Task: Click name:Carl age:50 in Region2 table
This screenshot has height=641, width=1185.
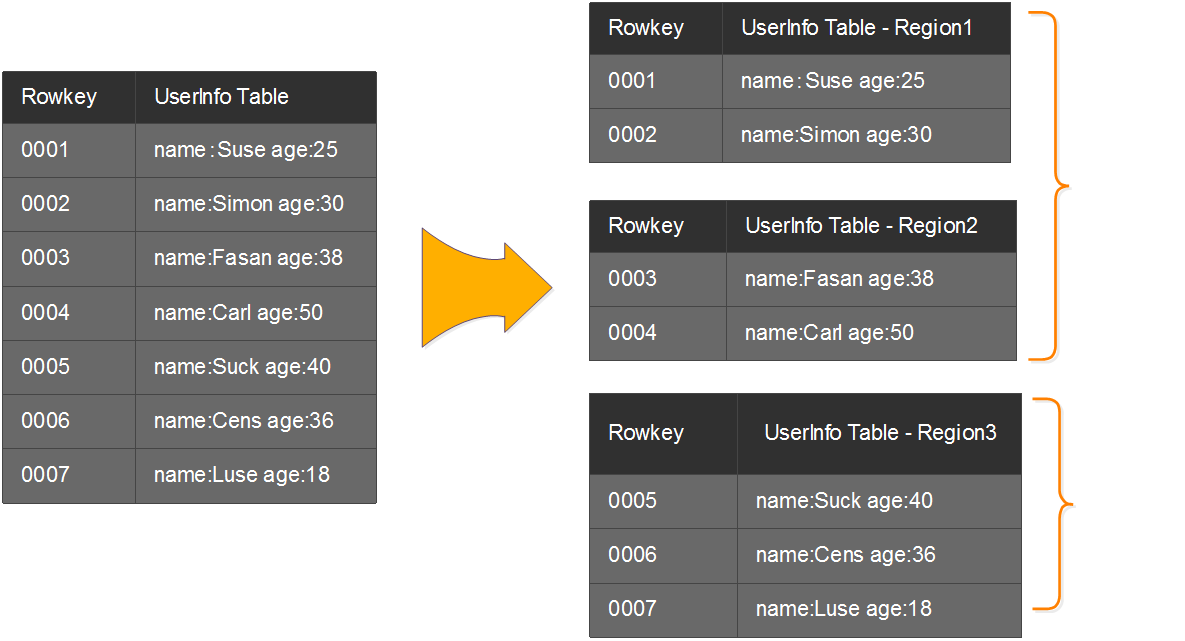Action: click(x=829, y=333)
